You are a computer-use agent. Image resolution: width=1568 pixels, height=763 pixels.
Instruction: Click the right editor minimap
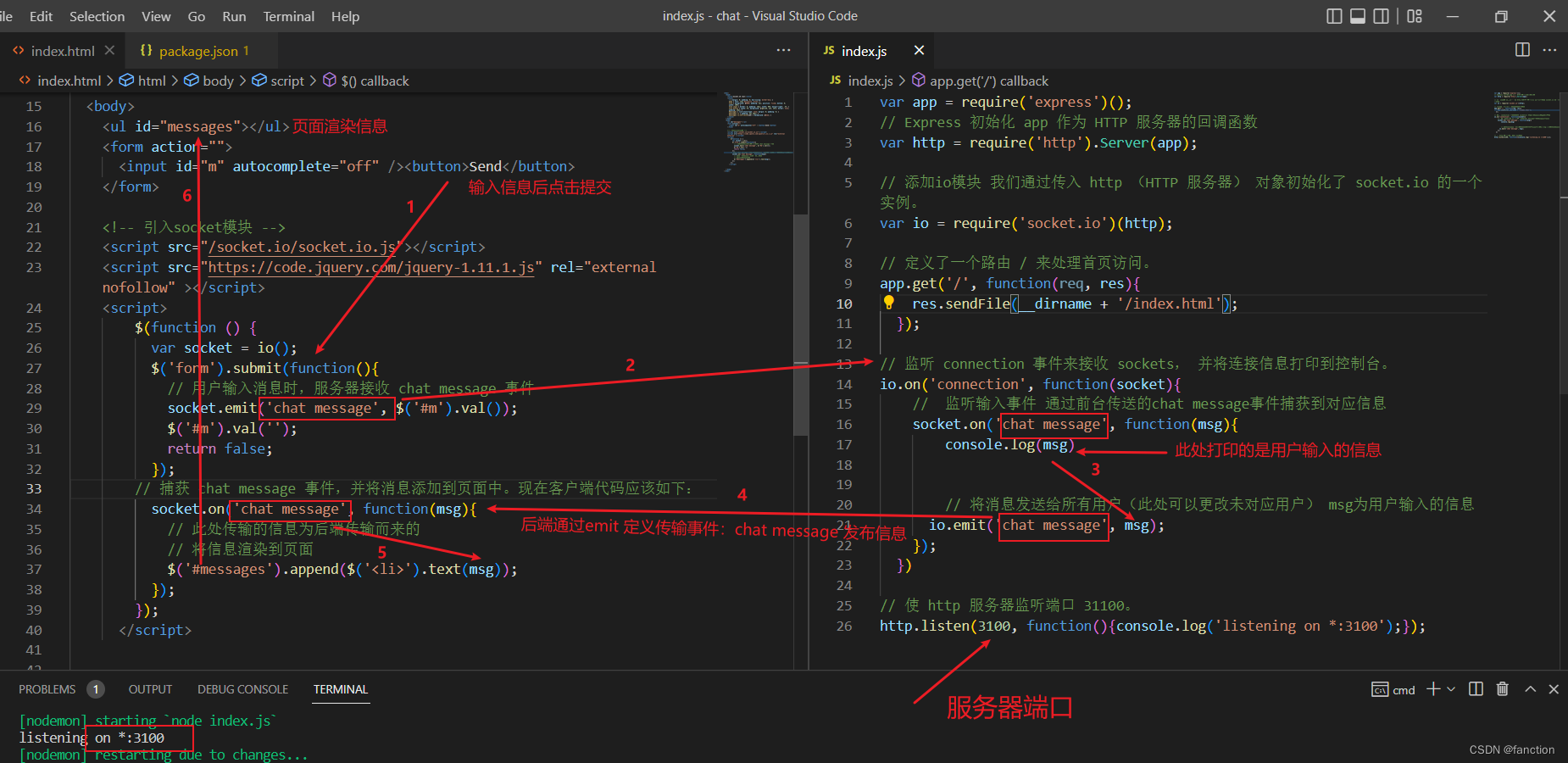pos(1526,114)
